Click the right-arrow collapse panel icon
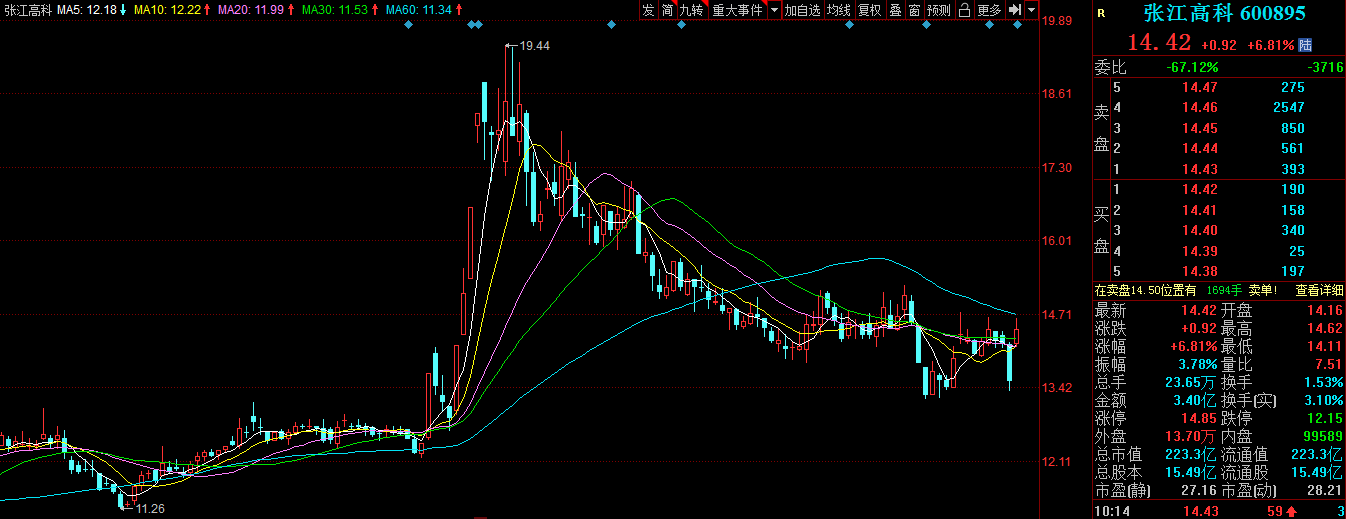 tap(1014, 10)
